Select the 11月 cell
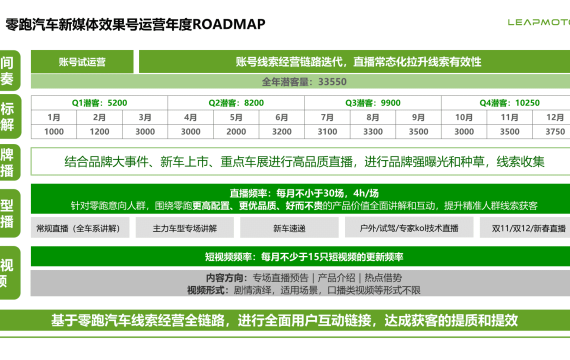 (x=510, y=117)
